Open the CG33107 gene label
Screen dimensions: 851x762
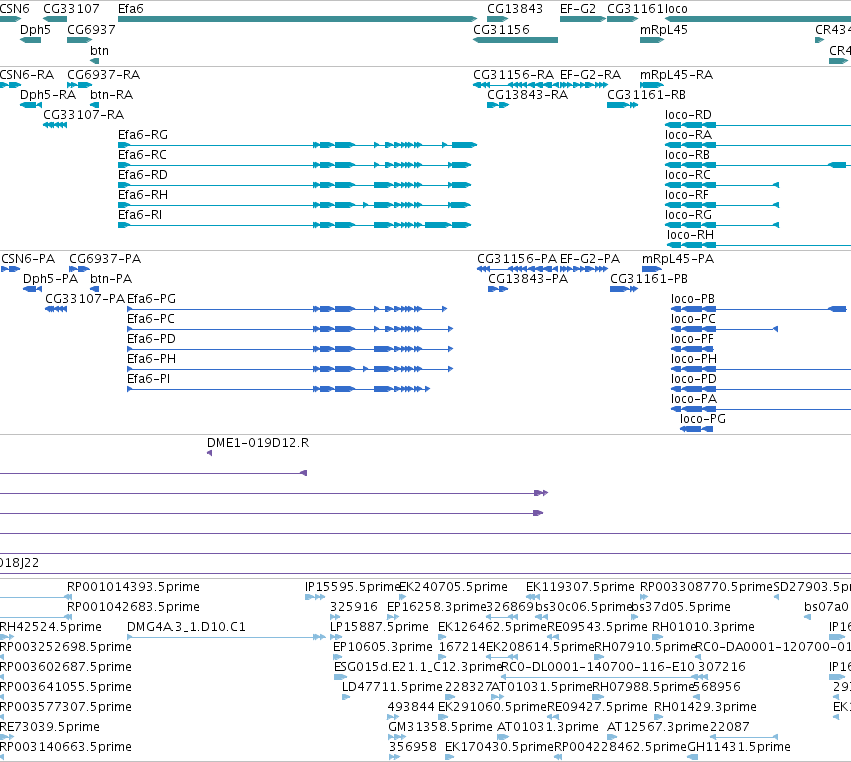click(71, 9)
